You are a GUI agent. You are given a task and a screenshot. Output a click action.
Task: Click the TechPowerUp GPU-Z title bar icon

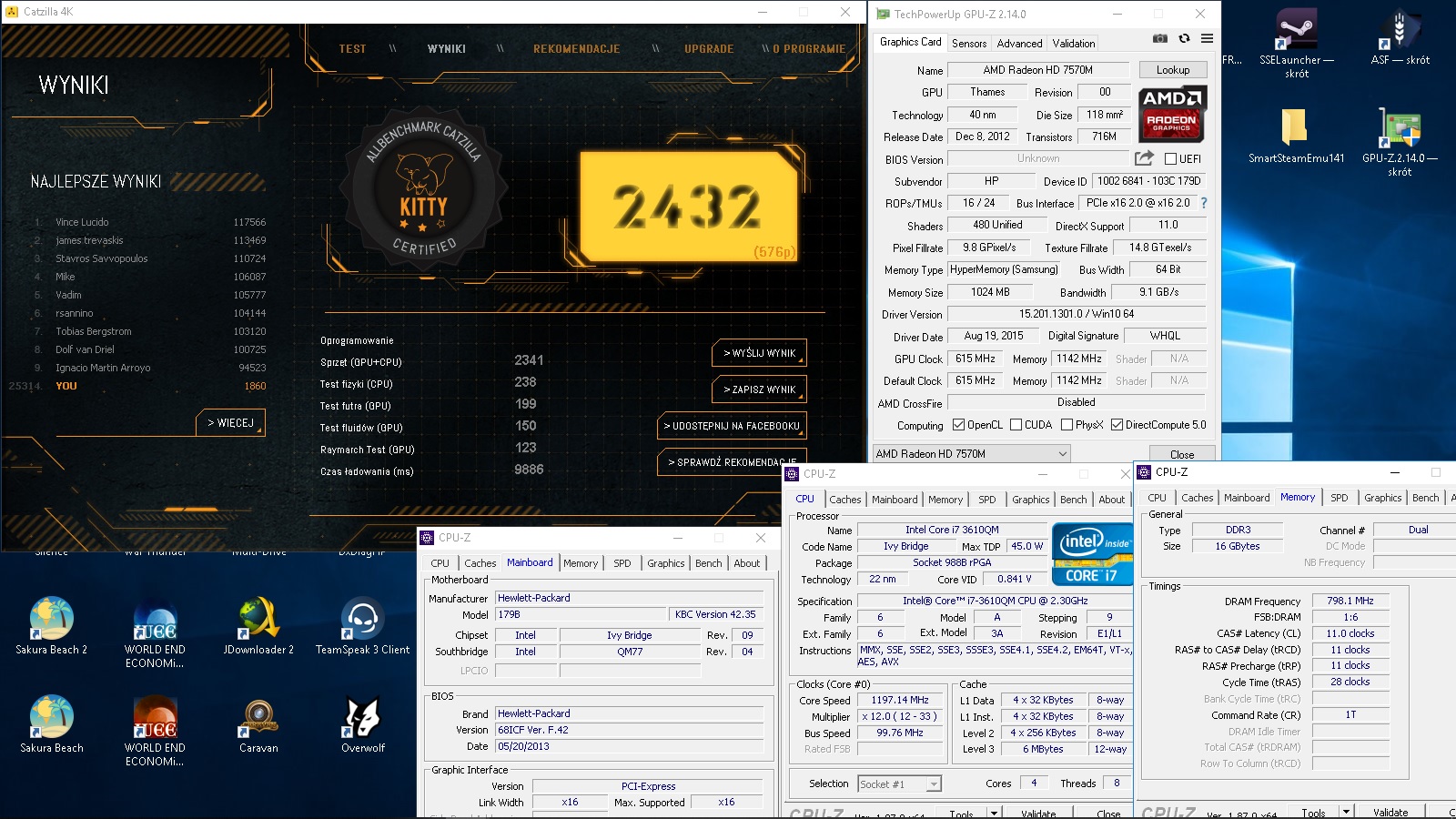tap(883, 14)
